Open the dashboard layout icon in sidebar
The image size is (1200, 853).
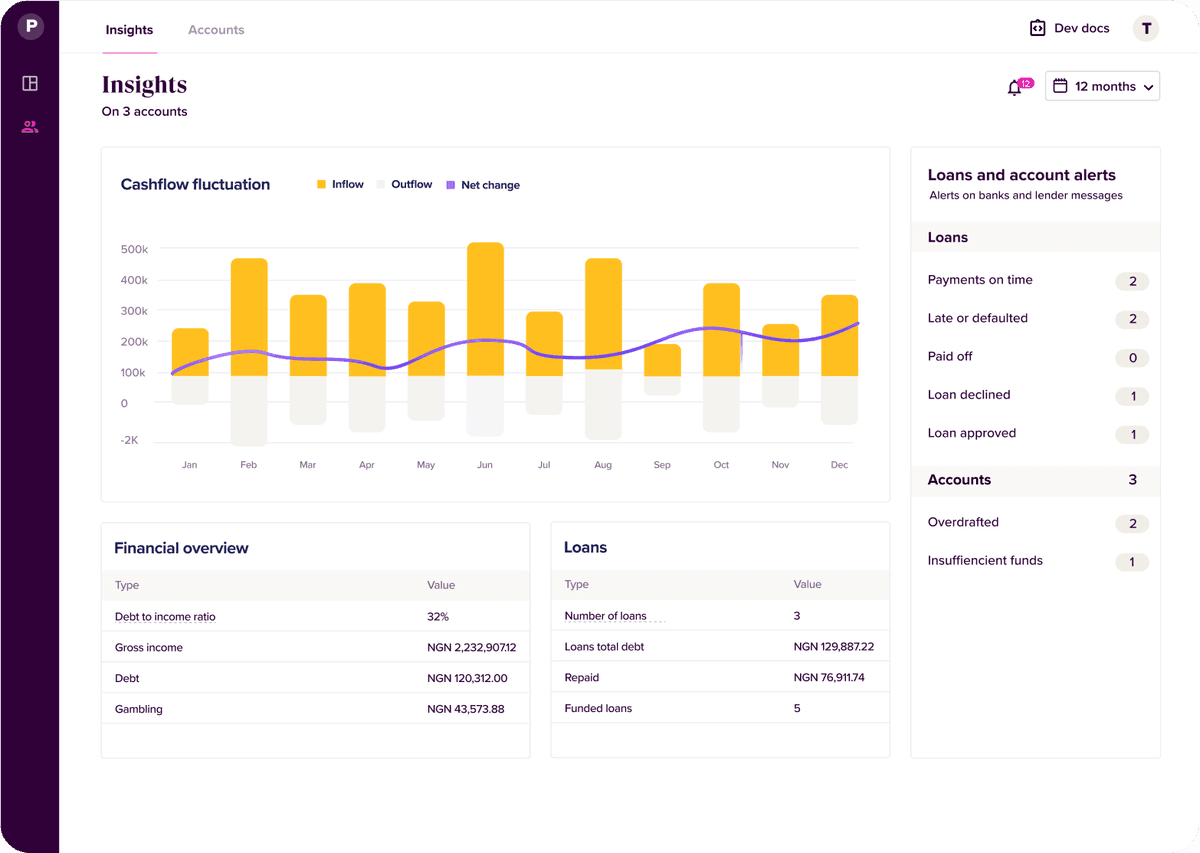point(30,84)
